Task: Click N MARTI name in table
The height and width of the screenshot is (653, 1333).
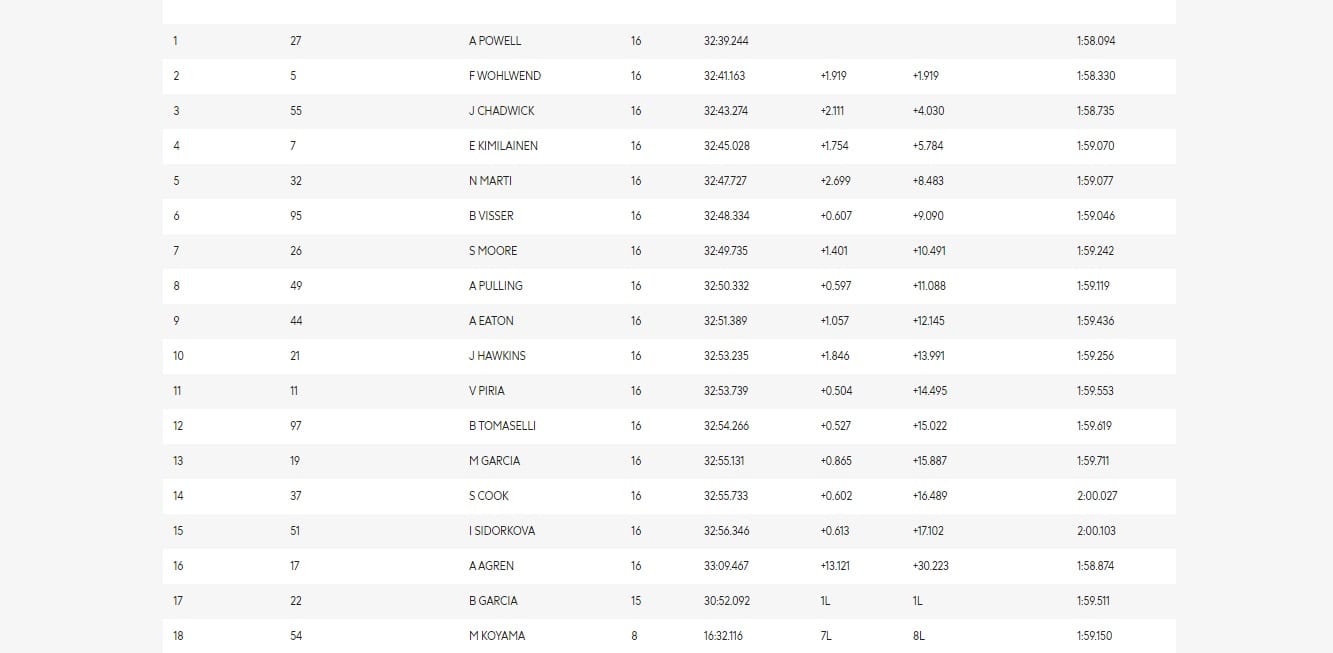Action: (x=490, y=181)
